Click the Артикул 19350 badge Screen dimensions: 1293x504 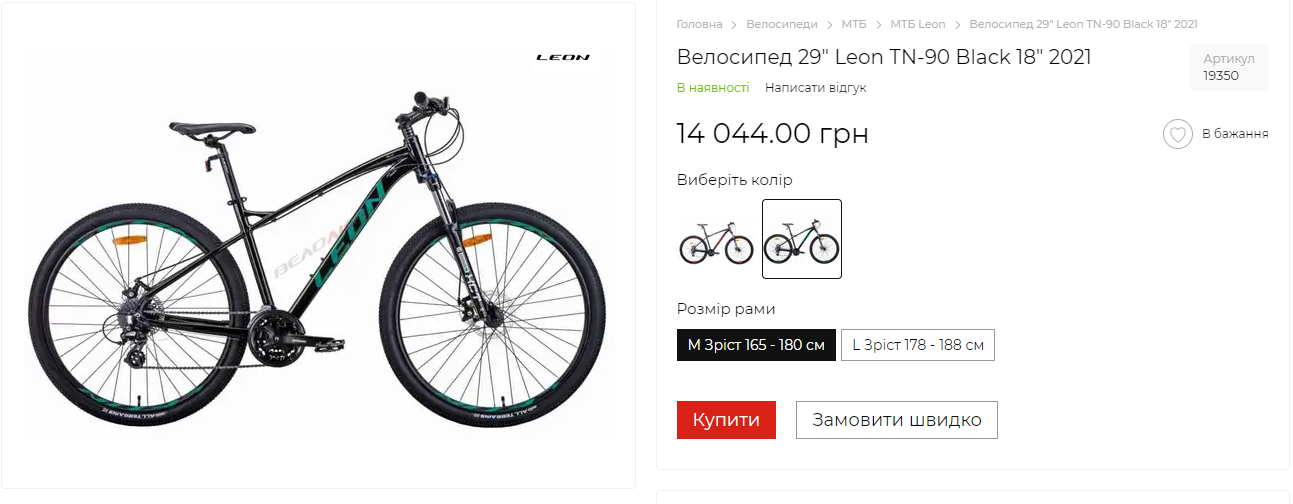(1229, 67)
